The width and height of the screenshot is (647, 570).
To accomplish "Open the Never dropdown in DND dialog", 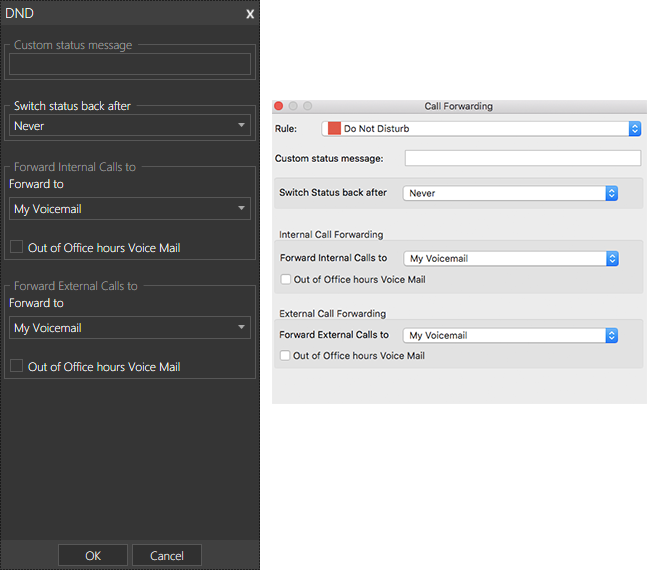I will click(130, 125).
